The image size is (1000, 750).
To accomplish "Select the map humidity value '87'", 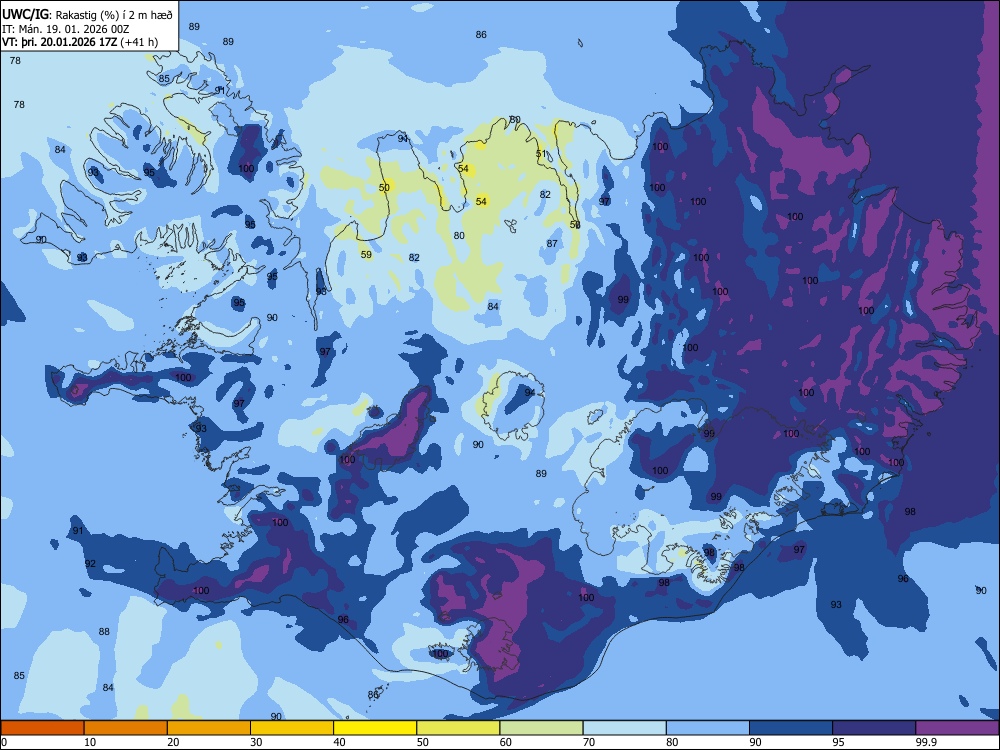I will click(x=552, y=244).
